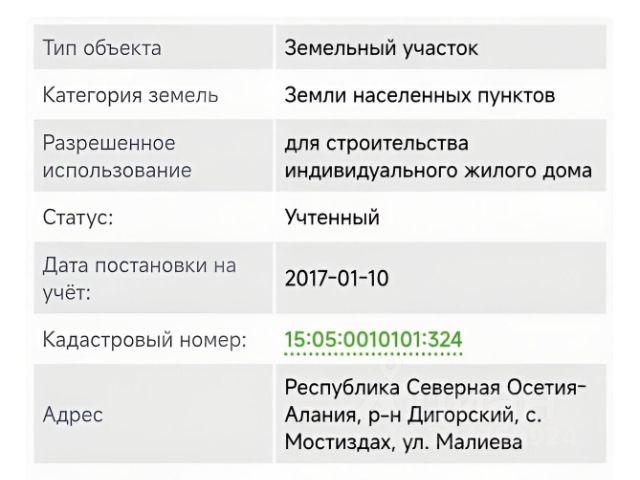Click the village name "Мостиздах"
The width and height of the screenshot is (640, 480).
(334, 440)
